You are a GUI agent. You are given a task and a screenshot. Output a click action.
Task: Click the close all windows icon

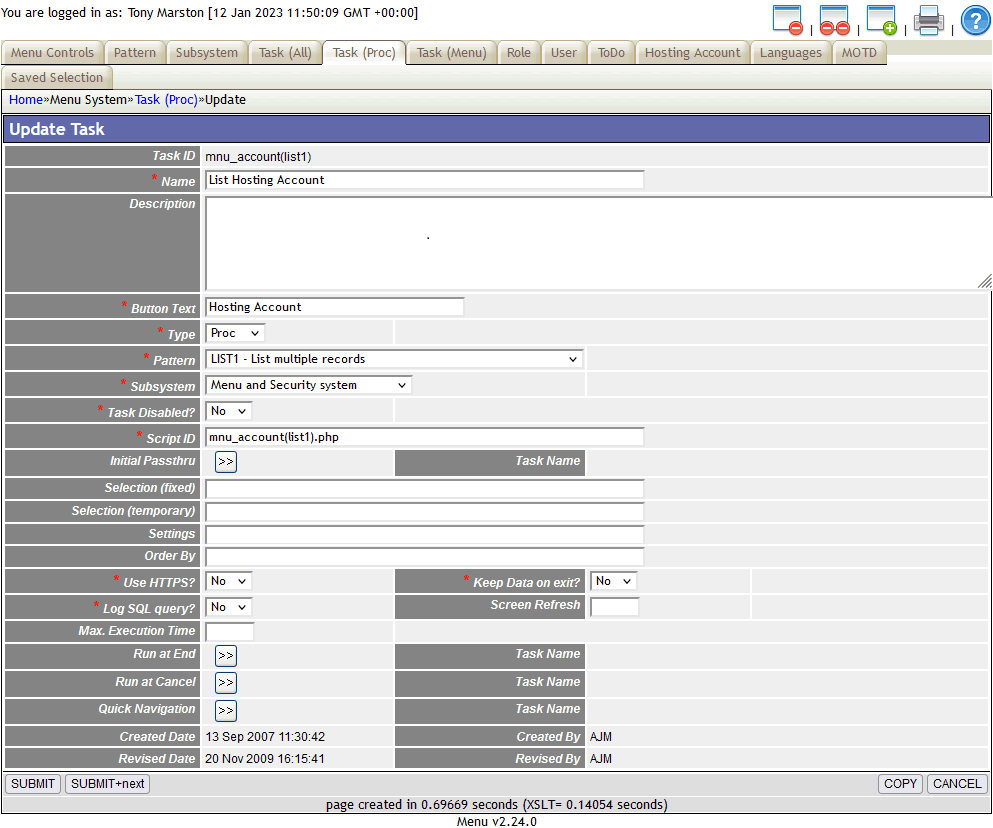[x=833, y=19]
